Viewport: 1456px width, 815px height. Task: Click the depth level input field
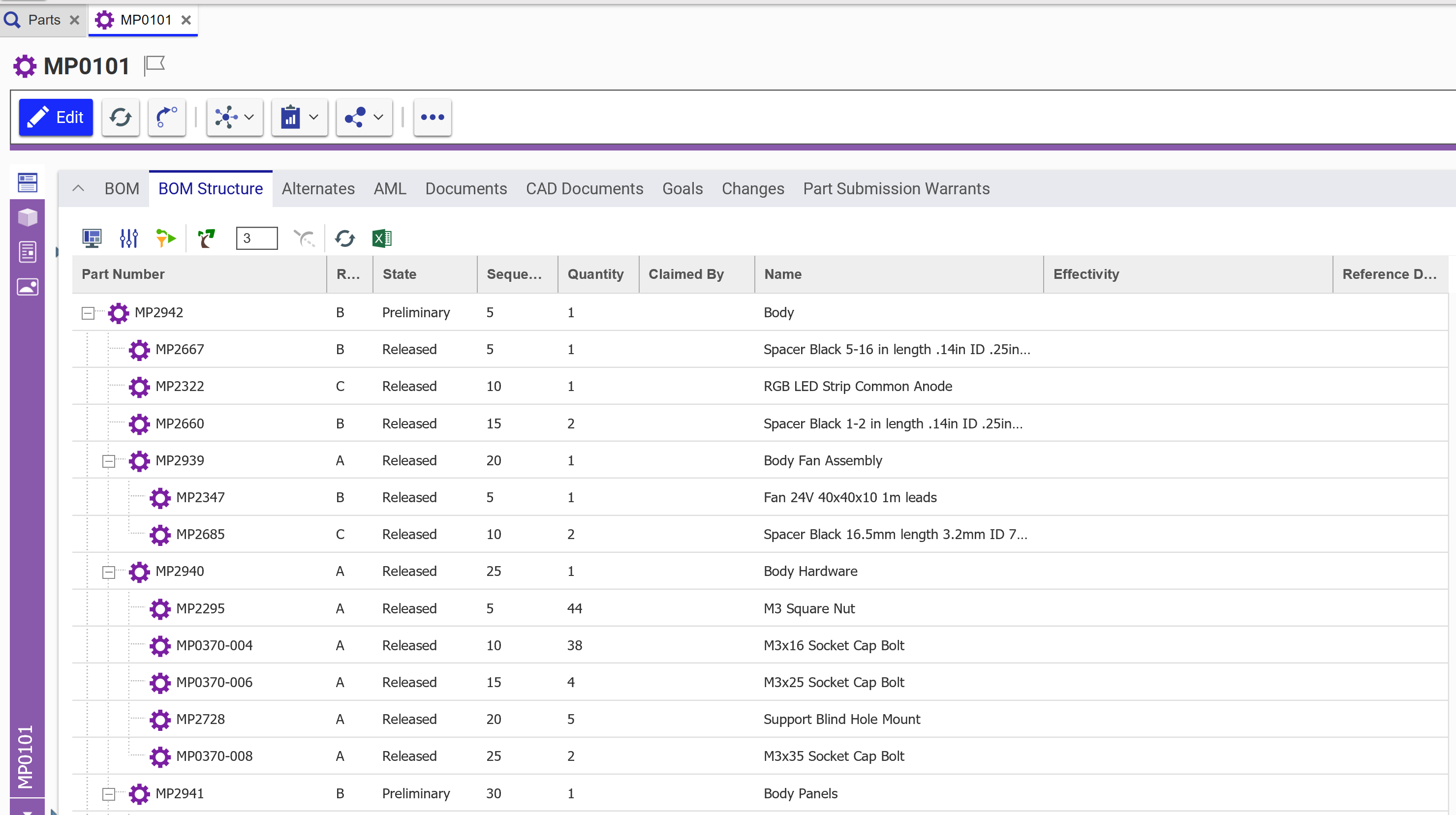click(x=257, y=239)
